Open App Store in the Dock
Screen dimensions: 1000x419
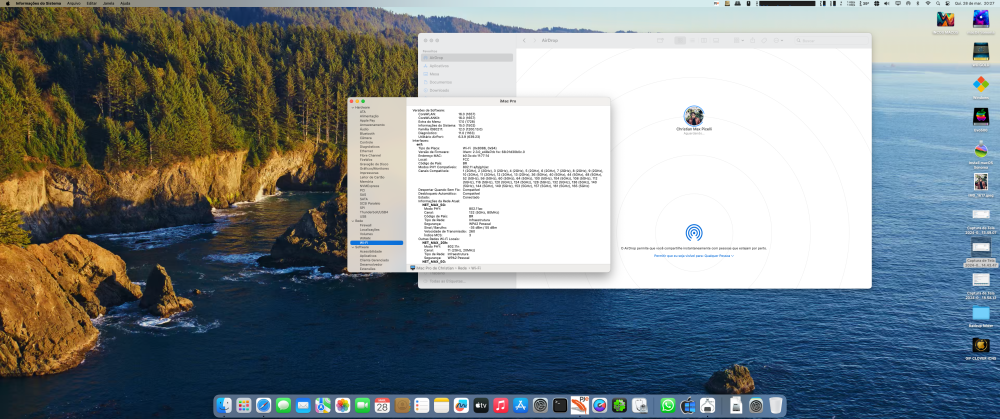[520, 405]
